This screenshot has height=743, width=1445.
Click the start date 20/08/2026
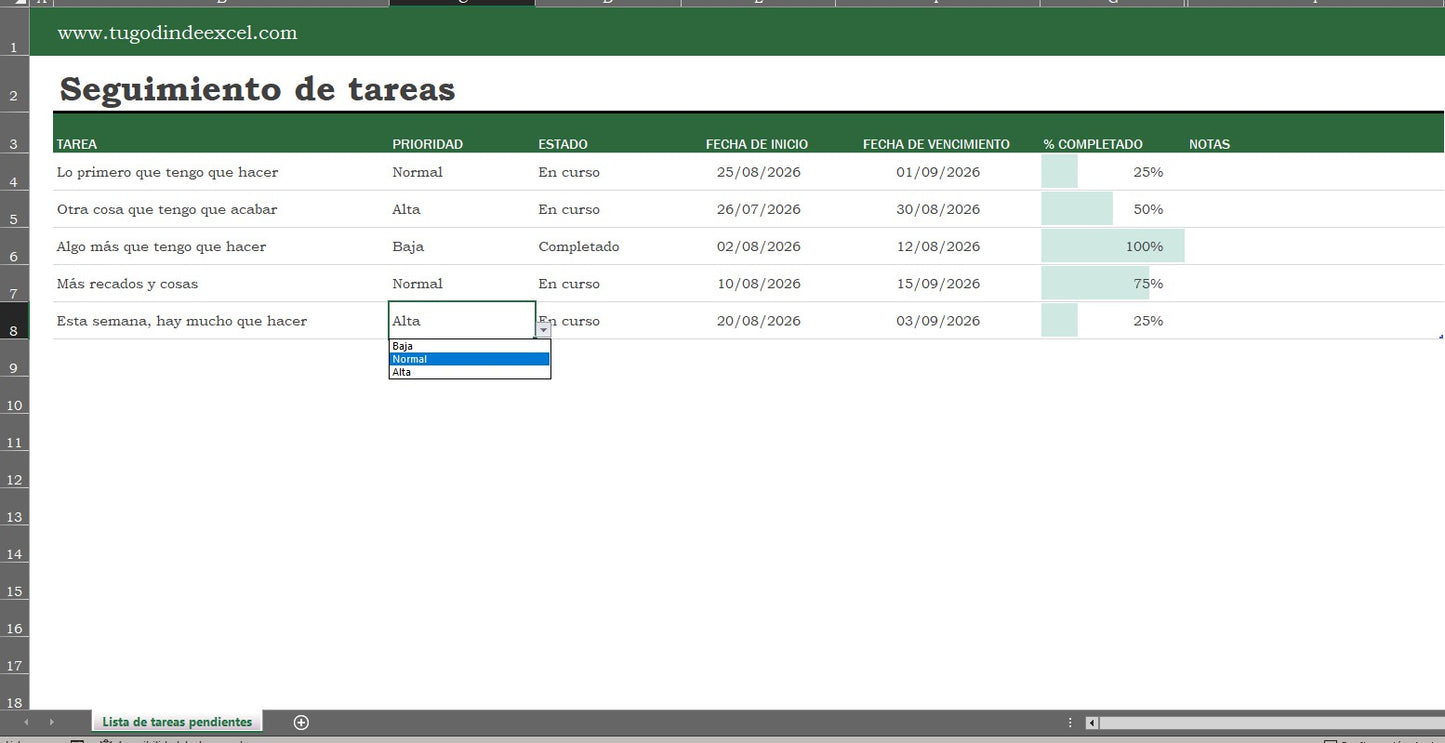coord(759,321)
